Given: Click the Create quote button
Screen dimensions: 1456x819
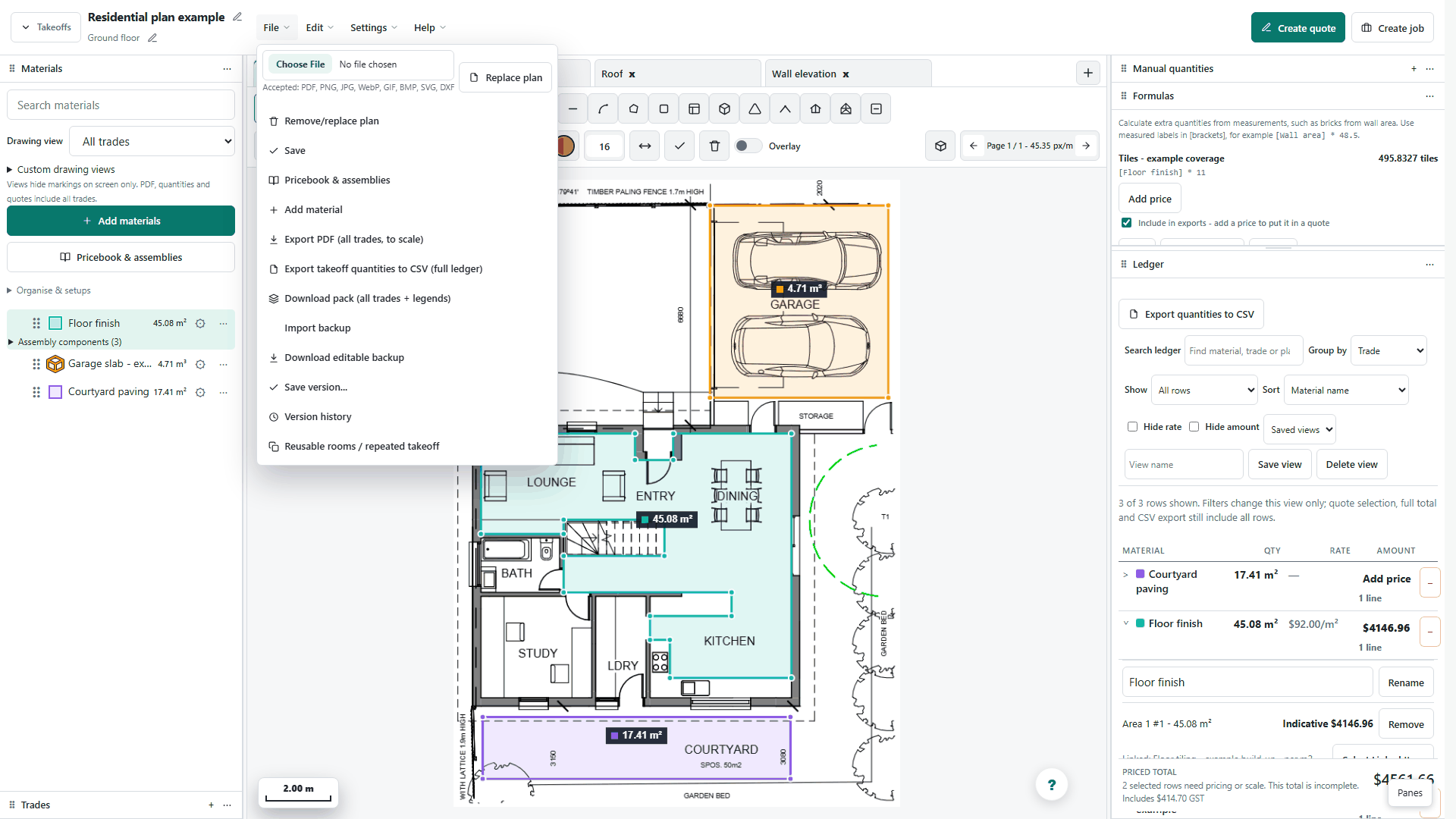Looking at the screenshot, I should click(1298, 28).
